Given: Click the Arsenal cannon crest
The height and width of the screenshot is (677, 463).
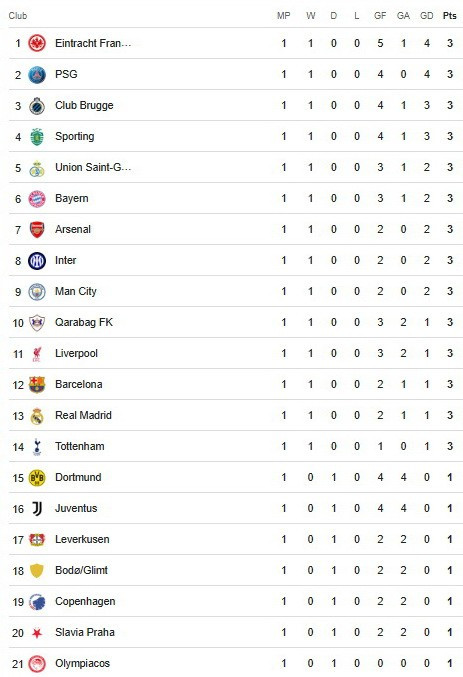Looking at the screenshot, I should (x=37, y=230).
